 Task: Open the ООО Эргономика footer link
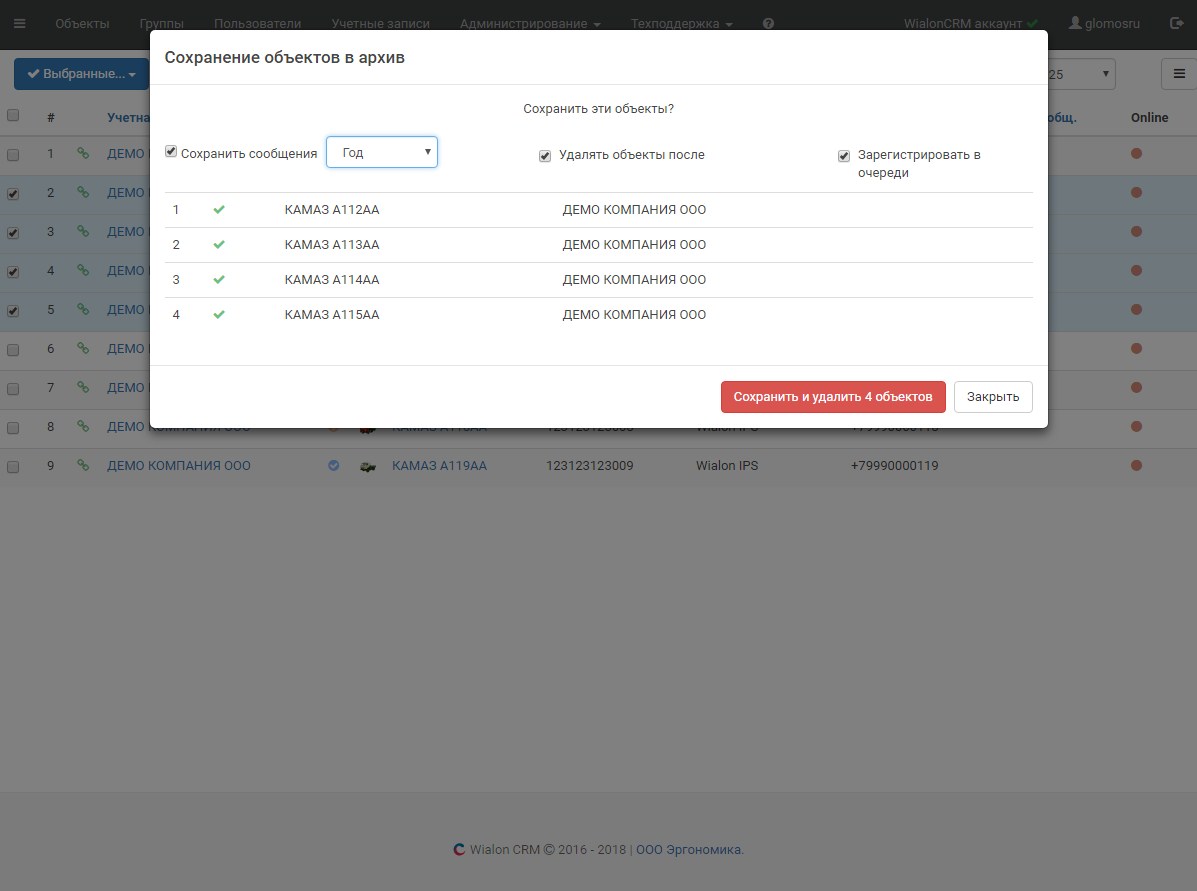[x=690, y=850]
